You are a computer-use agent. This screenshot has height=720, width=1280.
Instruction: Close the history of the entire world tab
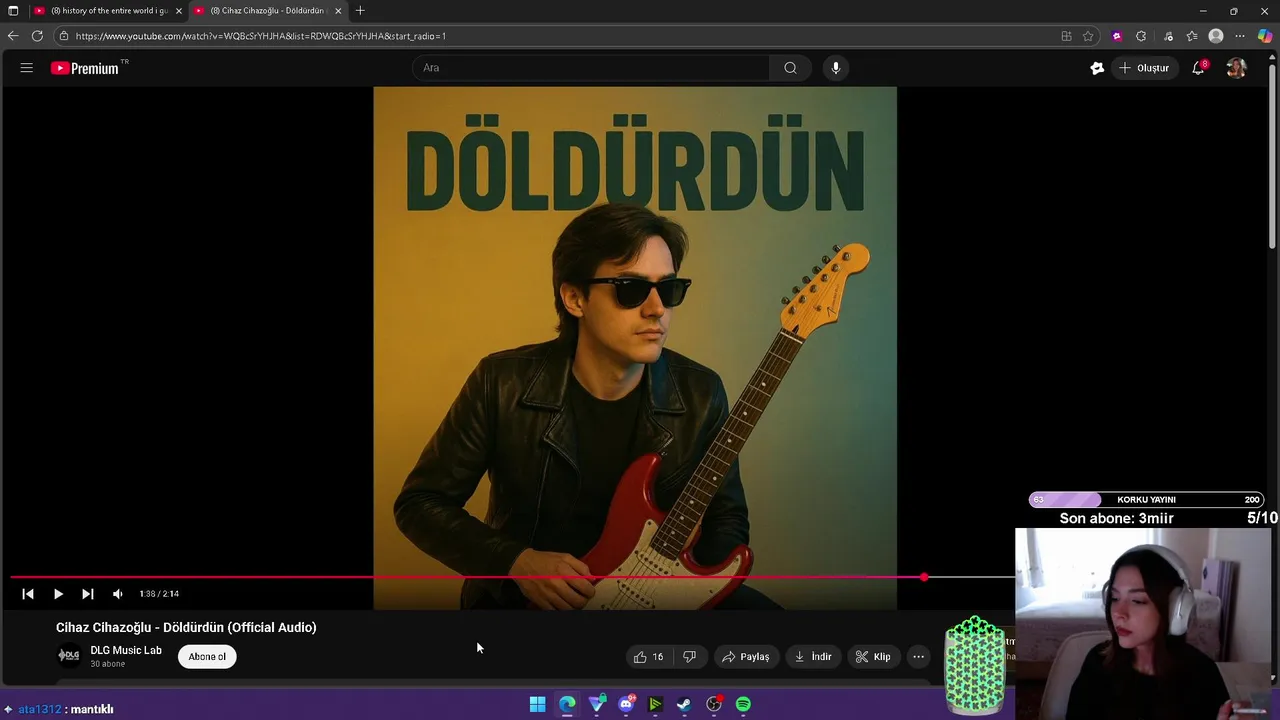tap(179, 11)
